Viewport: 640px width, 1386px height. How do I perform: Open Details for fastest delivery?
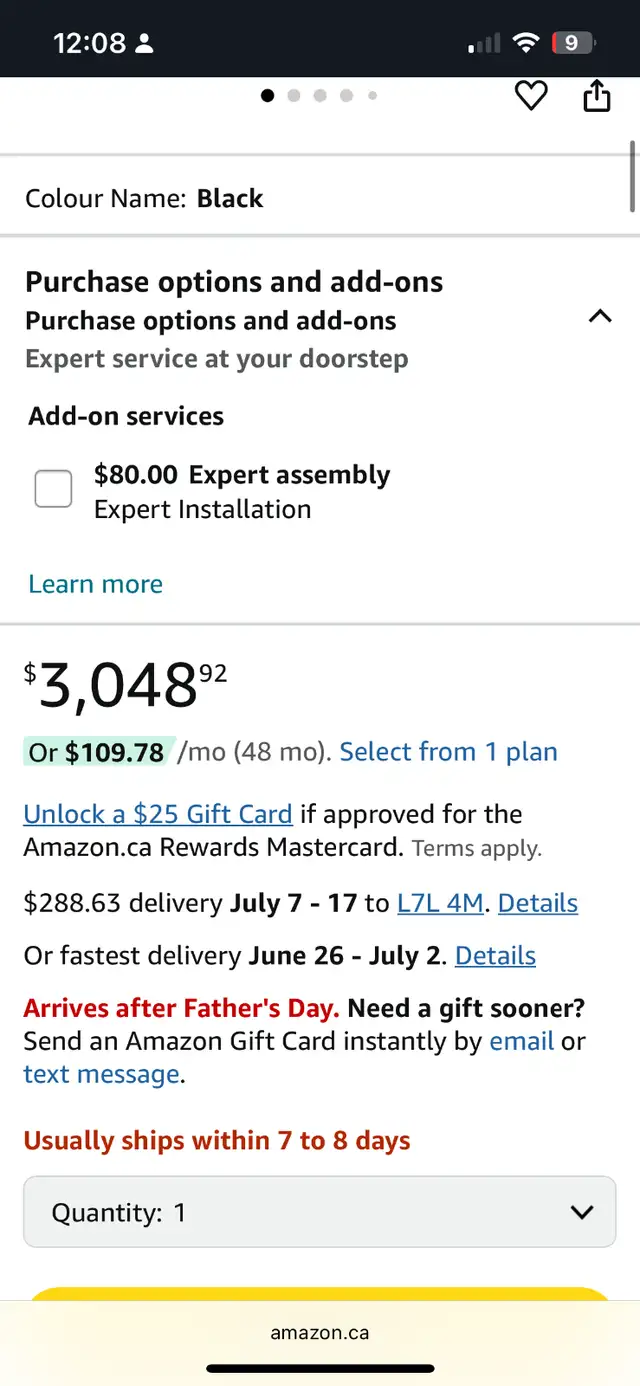[x=495, y=956]
